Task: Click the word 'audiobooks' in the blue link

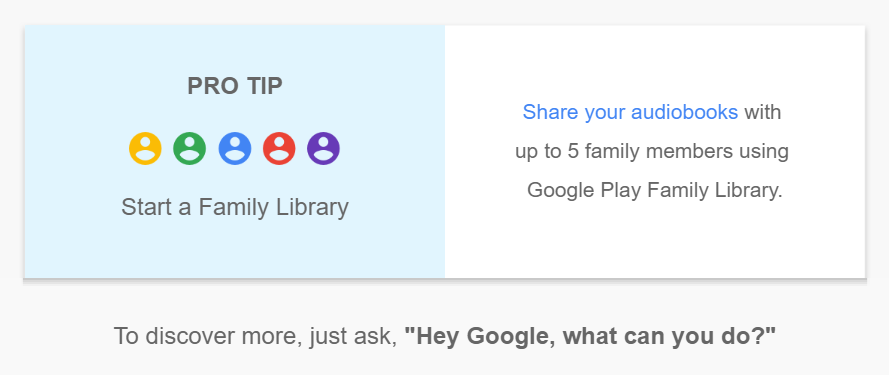Action: (684, 112)
